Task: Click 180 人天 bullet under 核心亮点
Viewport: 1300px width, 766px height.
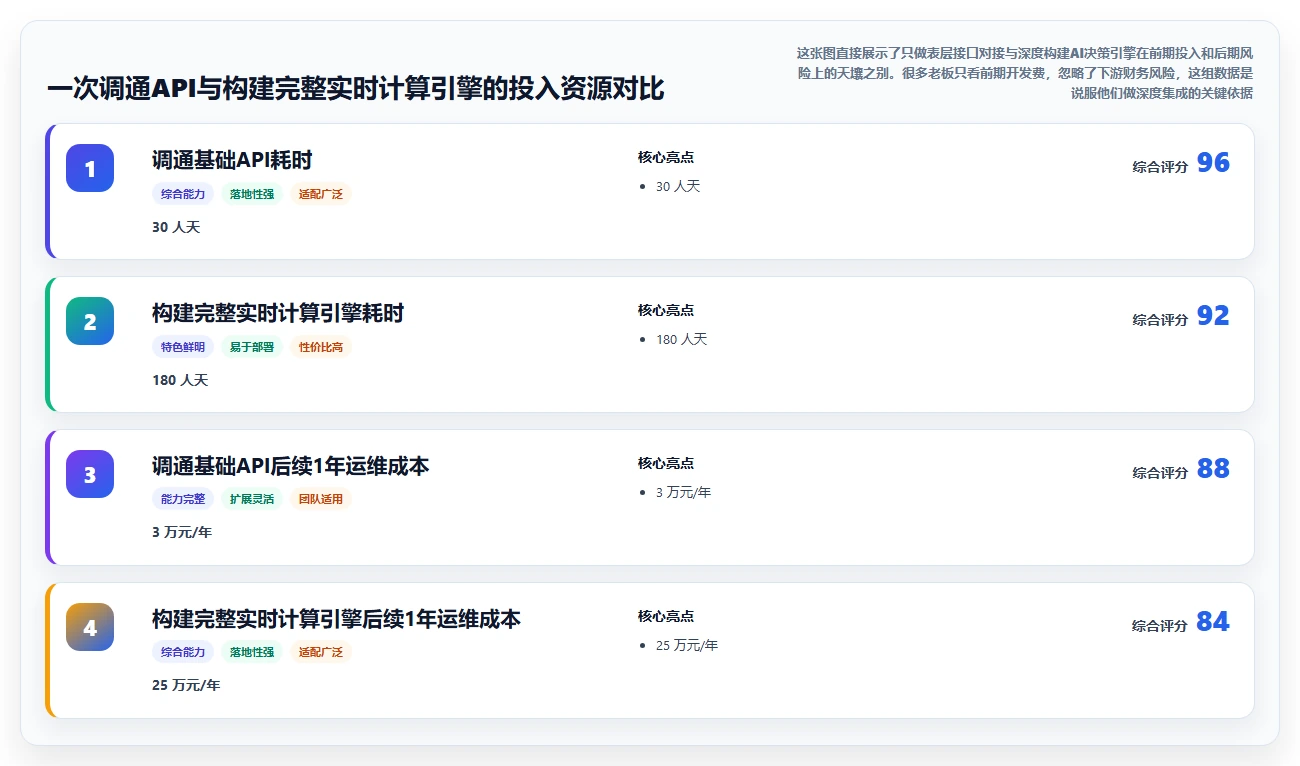Action: pos(682,339)
